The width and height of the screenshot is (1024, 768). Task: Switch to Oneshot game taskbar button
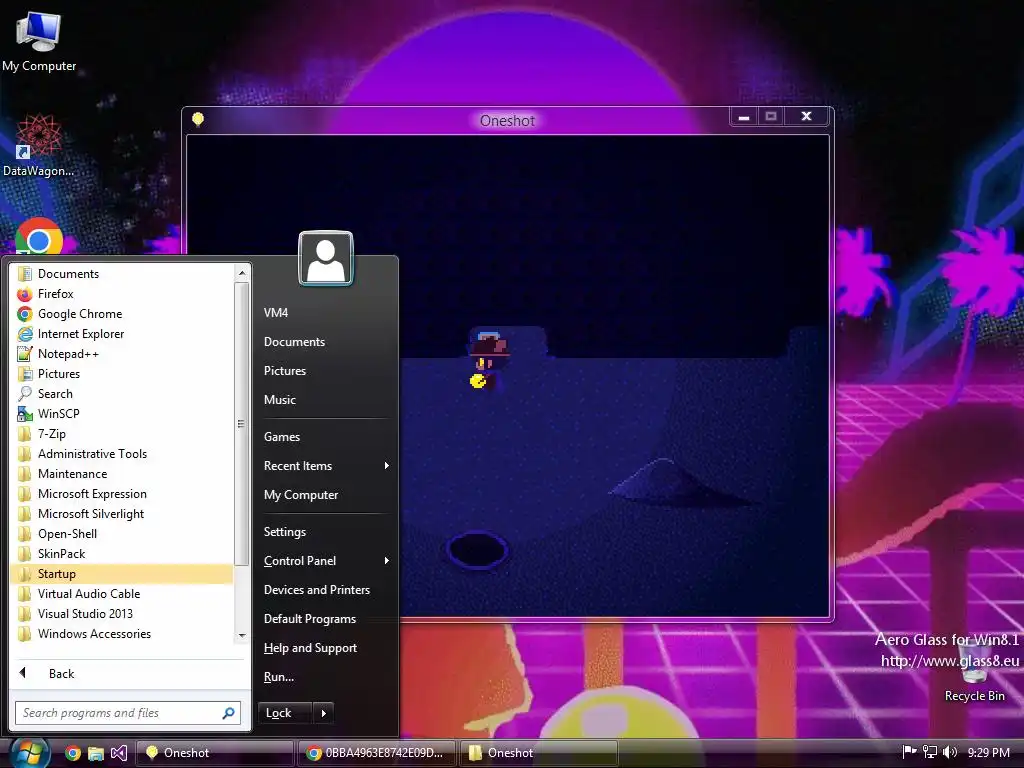coord(214,753)
